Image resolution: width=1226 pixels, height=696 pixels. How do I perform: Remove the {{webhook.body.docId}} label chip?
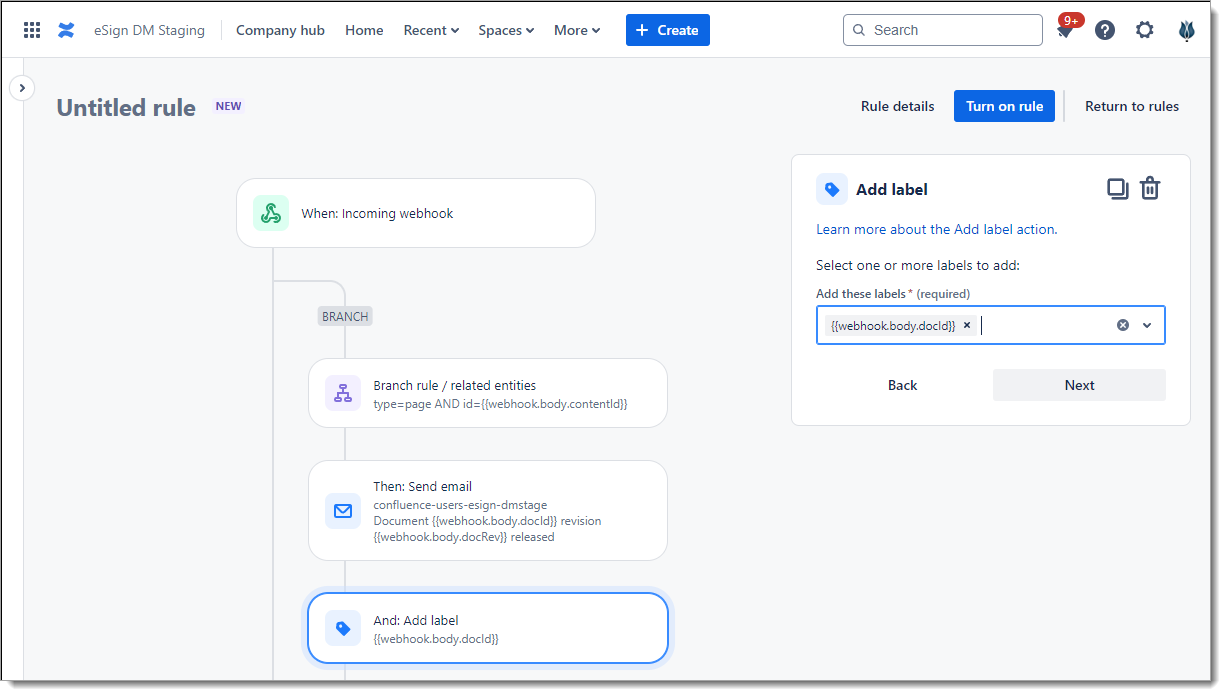pyautogui.click(x=967, y=325)
